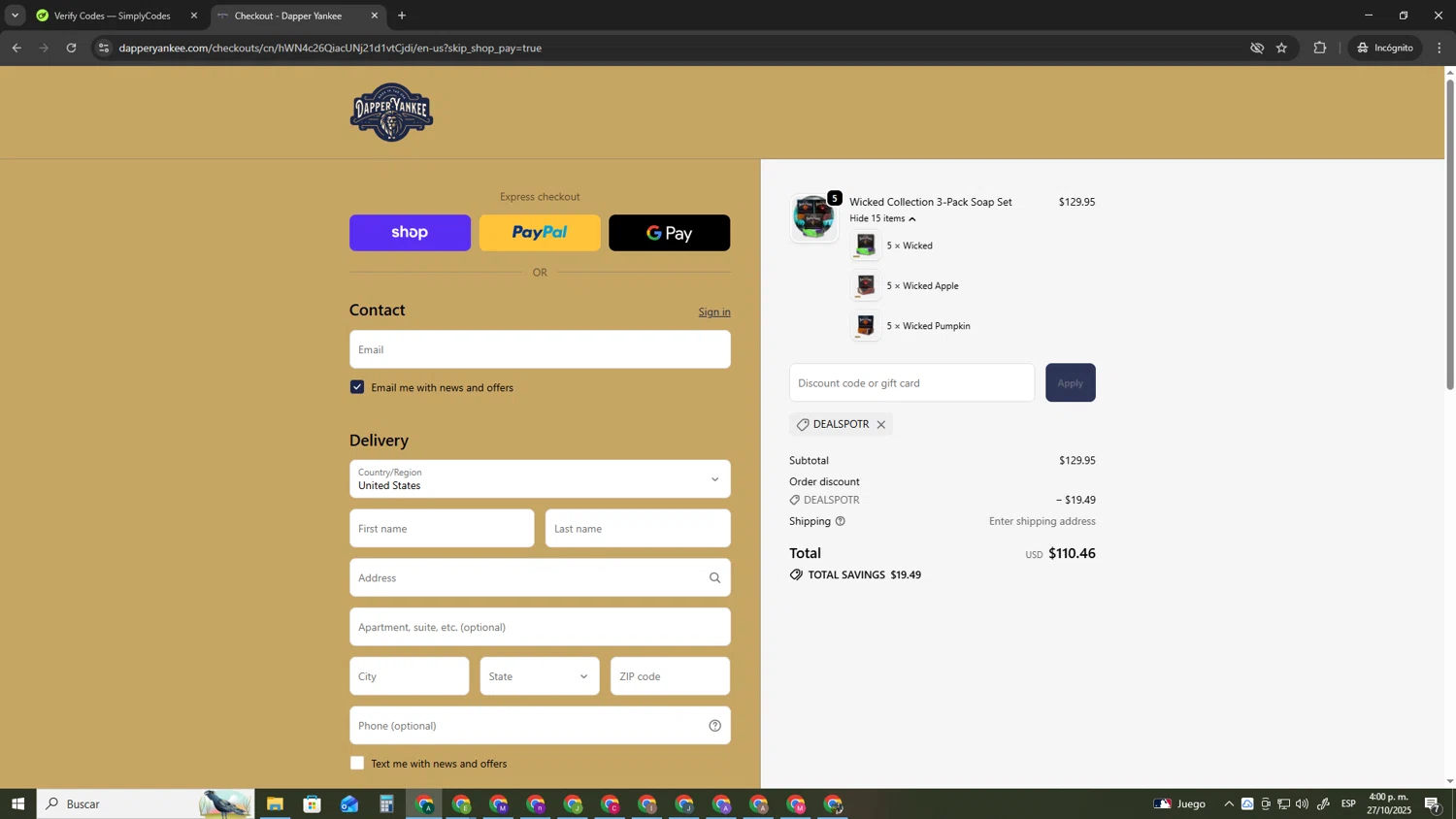Open a new browser tab

[402, 16]
